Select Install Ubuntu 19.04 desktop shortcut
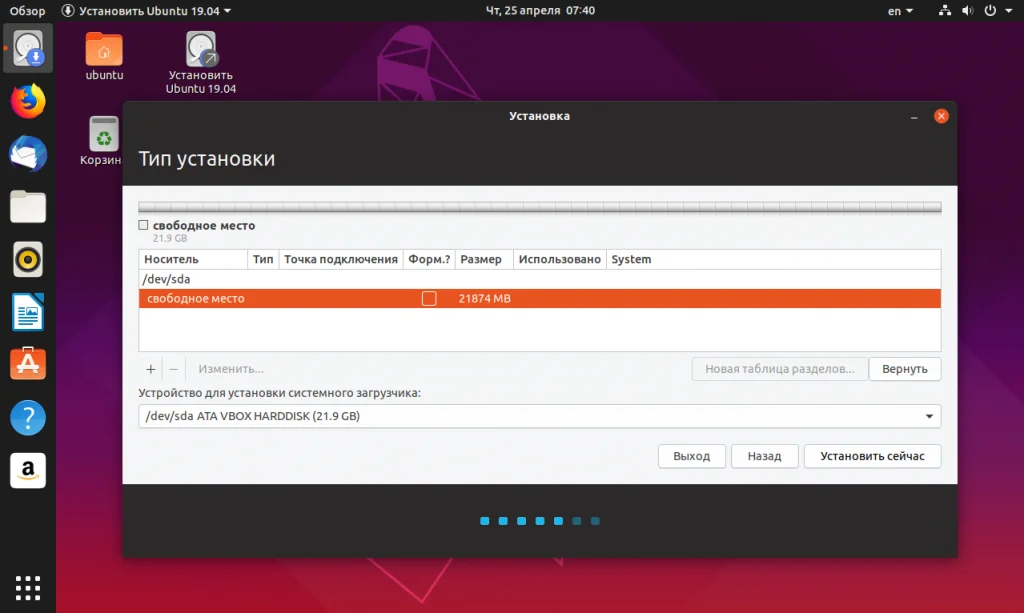This screenshot has height=613, width=1024. [x=200, y=63]
